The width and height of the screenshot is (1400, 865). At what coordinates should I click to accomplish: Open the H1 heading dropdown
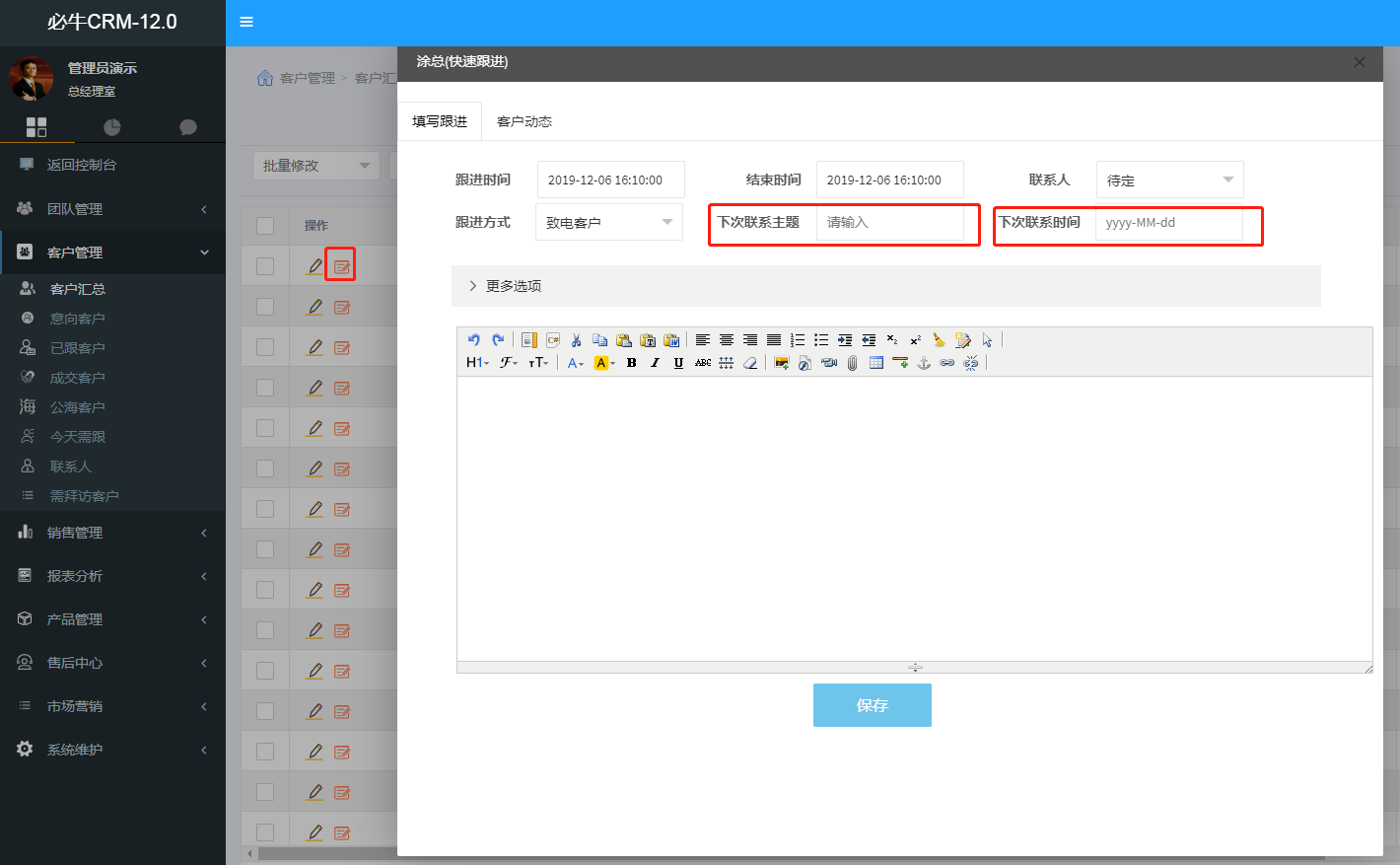pos(478,363)
